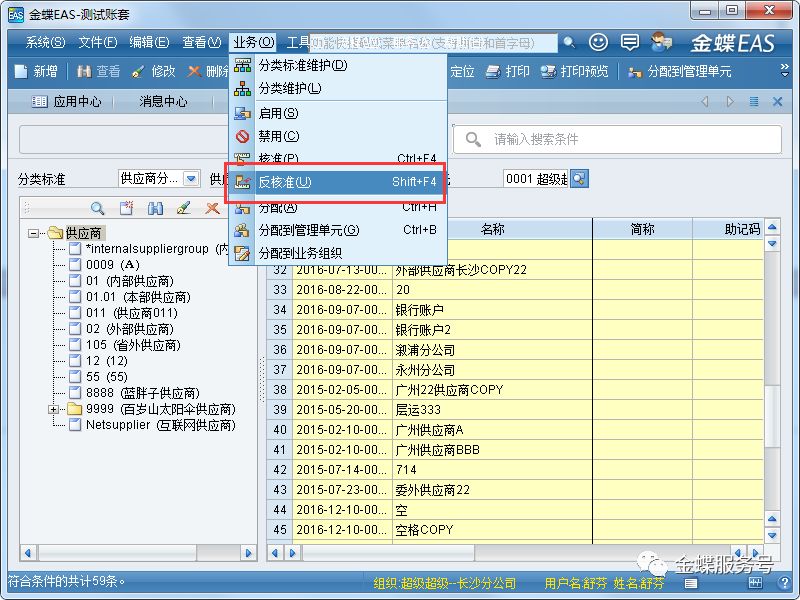Click the next tab right arrow
The width and height of the screenshot is (800, 600).
click(730, 102)
